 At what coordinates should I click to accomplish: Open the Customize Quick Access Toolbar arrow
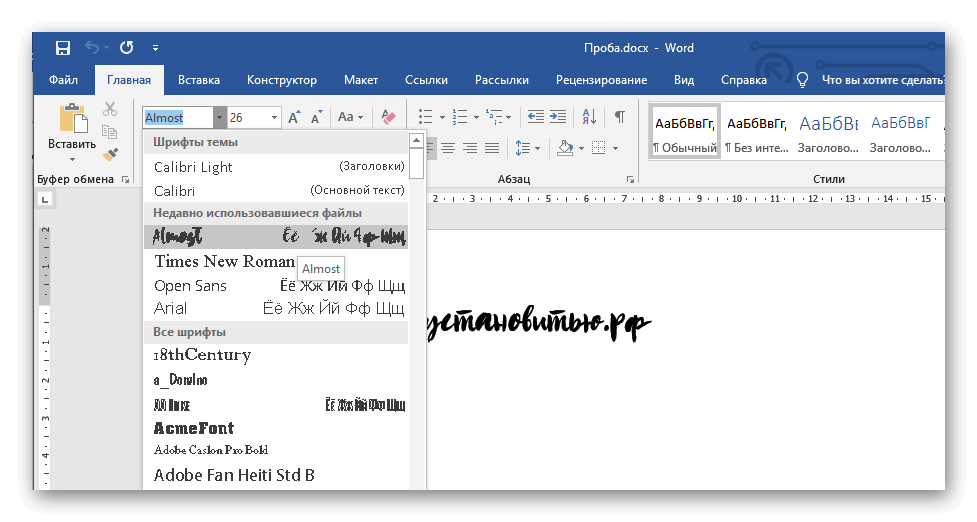(x=155, y=48)
